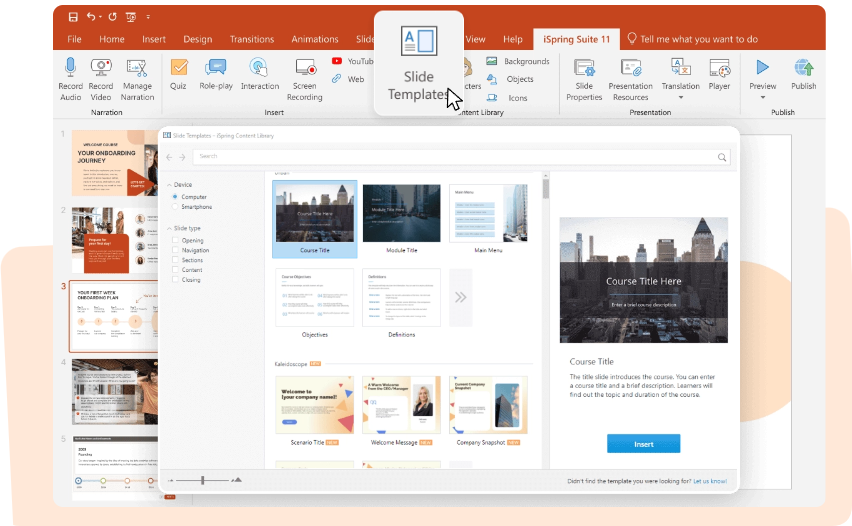Collapse the Slide type filter group
Screen dimensions: 852x526
coord(169,229)
